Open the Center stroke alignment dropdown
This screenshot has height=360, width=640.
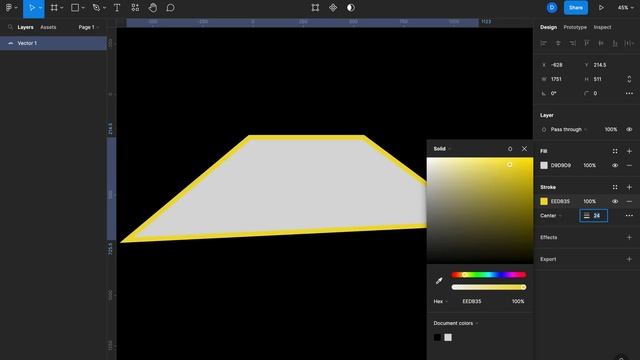551,216
